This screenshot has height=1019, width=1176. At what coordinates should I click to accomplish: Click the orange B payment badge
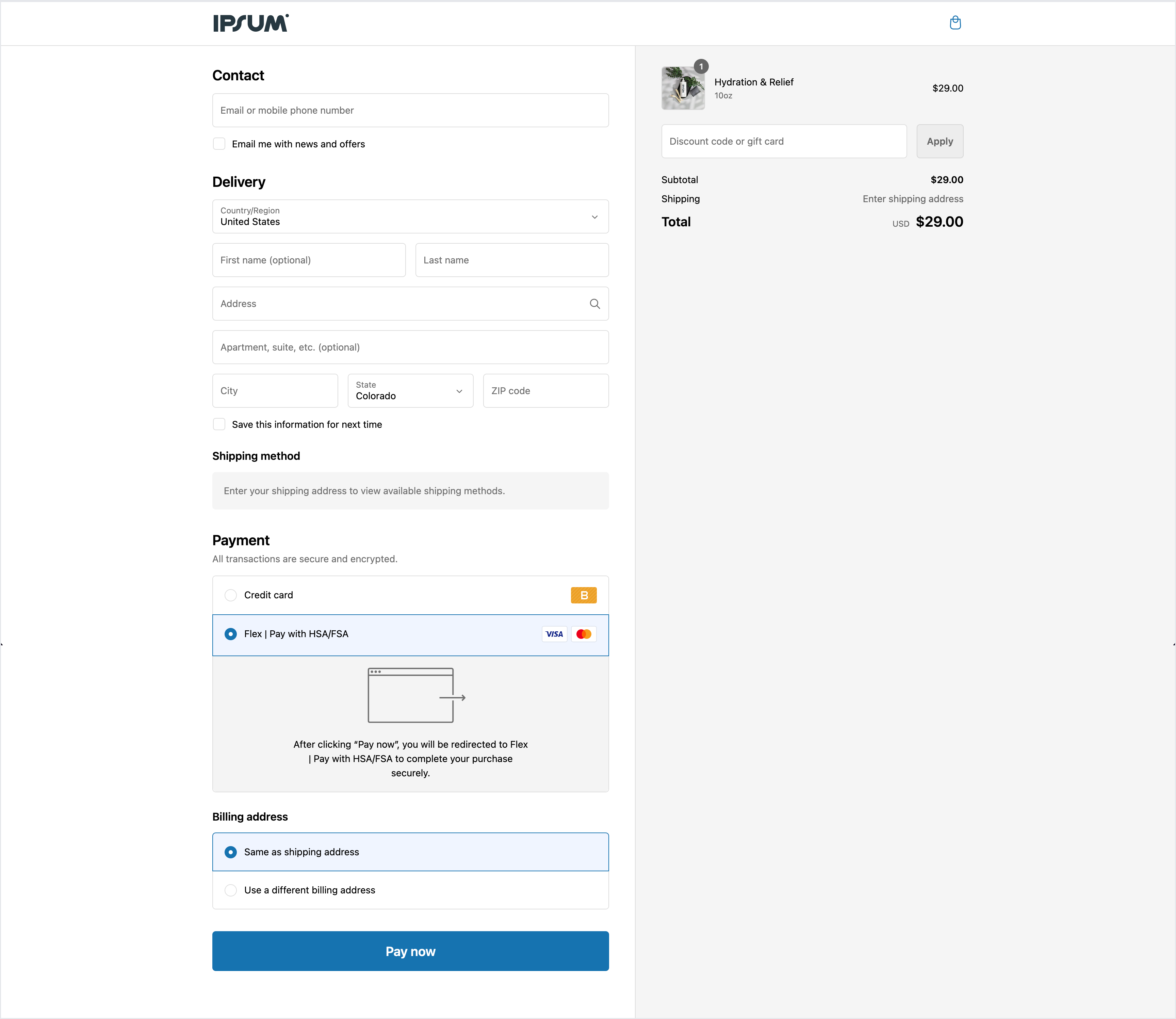584,595
